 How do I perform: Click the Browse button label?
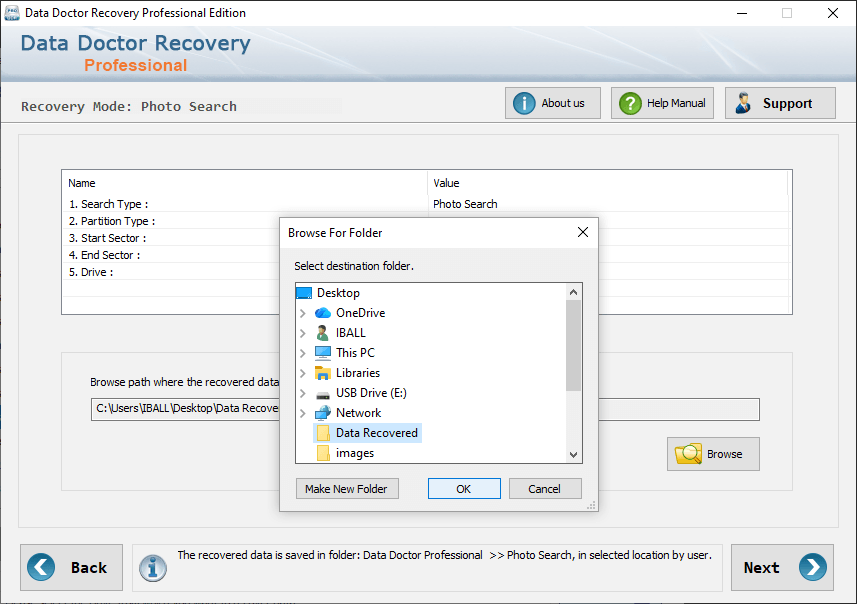tap(724, 454)
